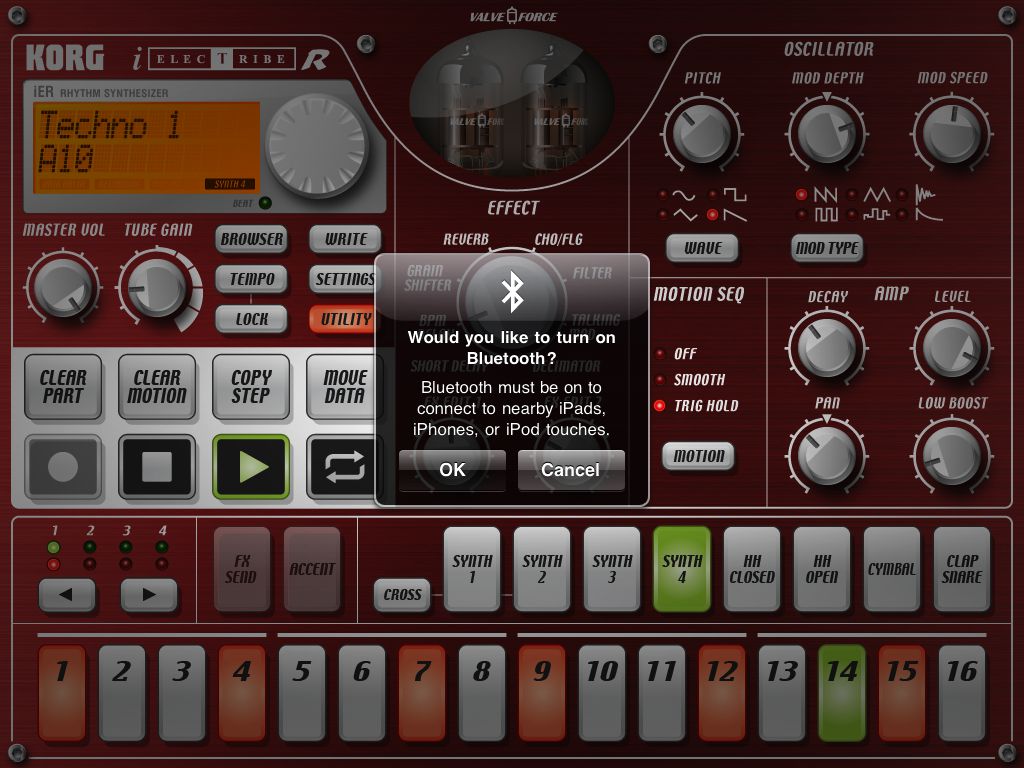Select the sine waveform icon
Image resolution: width=1024 pixels, height=768 pixels.
[684, 195]
